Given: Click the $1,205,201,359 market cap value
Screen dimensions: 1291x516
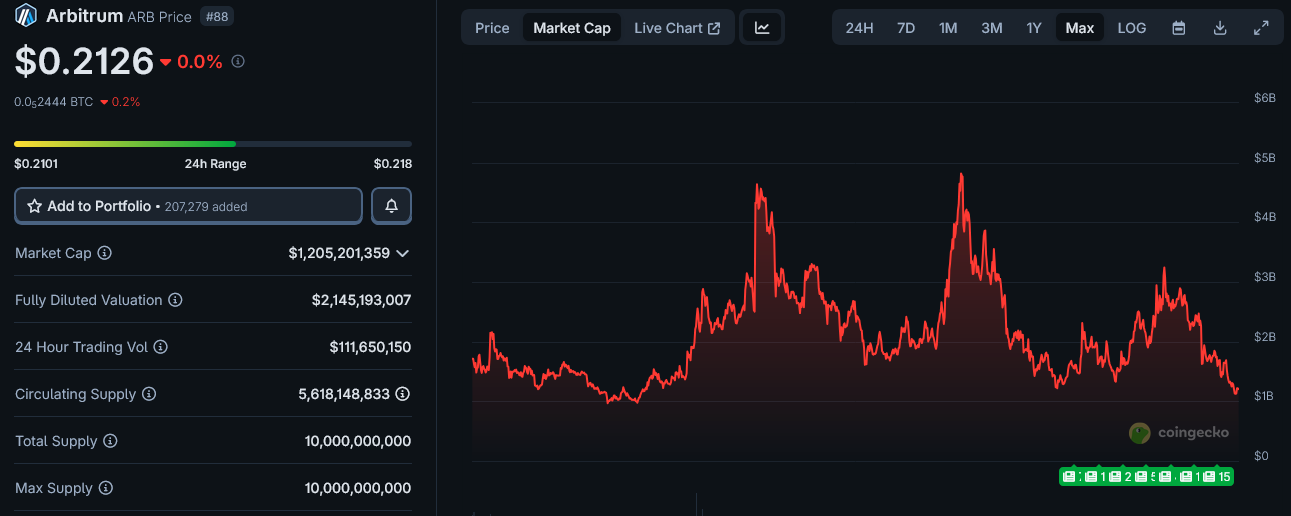Looking at the screenshot, I should tap(339, 253).
